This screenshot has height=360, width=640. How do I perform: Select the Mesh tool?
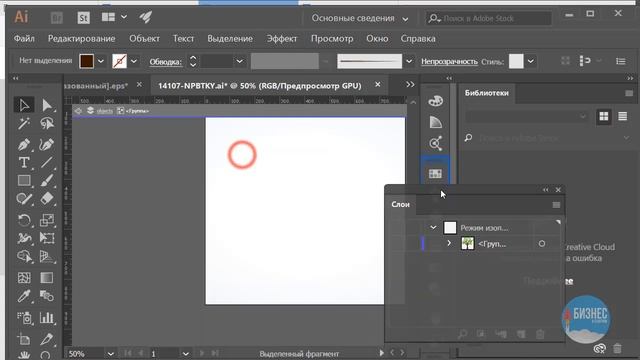24,278
